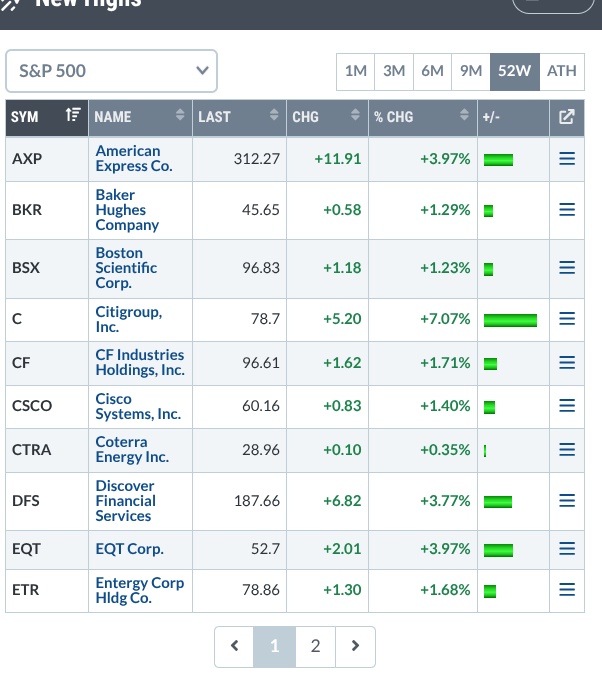Open the CF Industries Holdings link
The image size is (602, 675).
[x=140, y=362]
